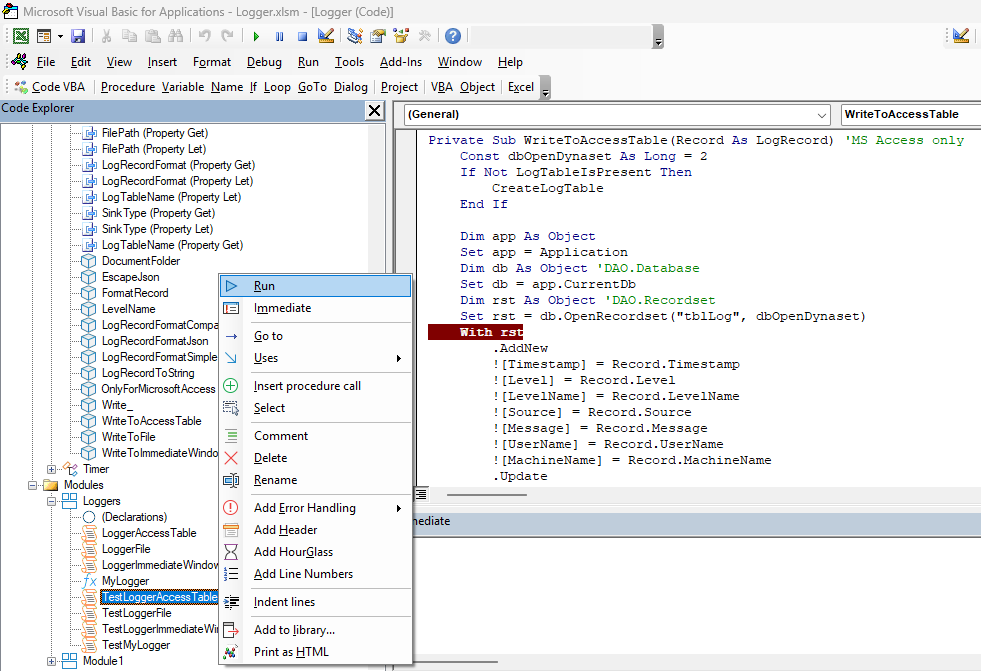
Task: Open Object Browser toolbar icon
Action: [401, 36]
